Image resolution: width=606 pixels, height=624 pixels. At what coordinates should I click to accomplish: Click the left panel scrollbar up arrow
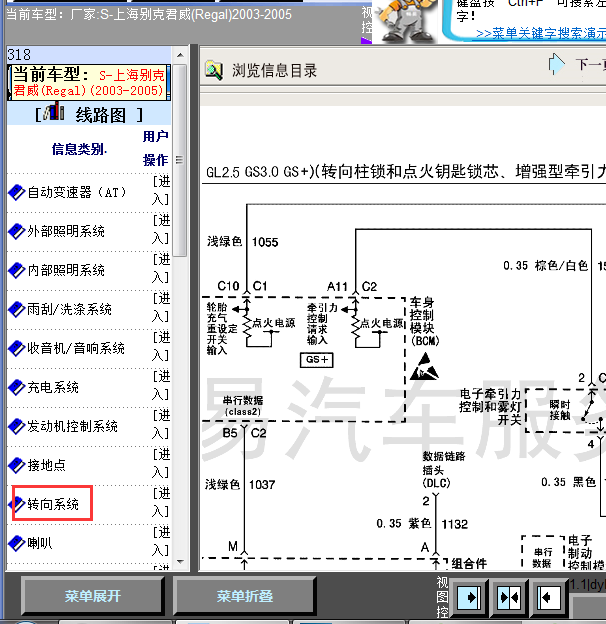tap(180, 55)
